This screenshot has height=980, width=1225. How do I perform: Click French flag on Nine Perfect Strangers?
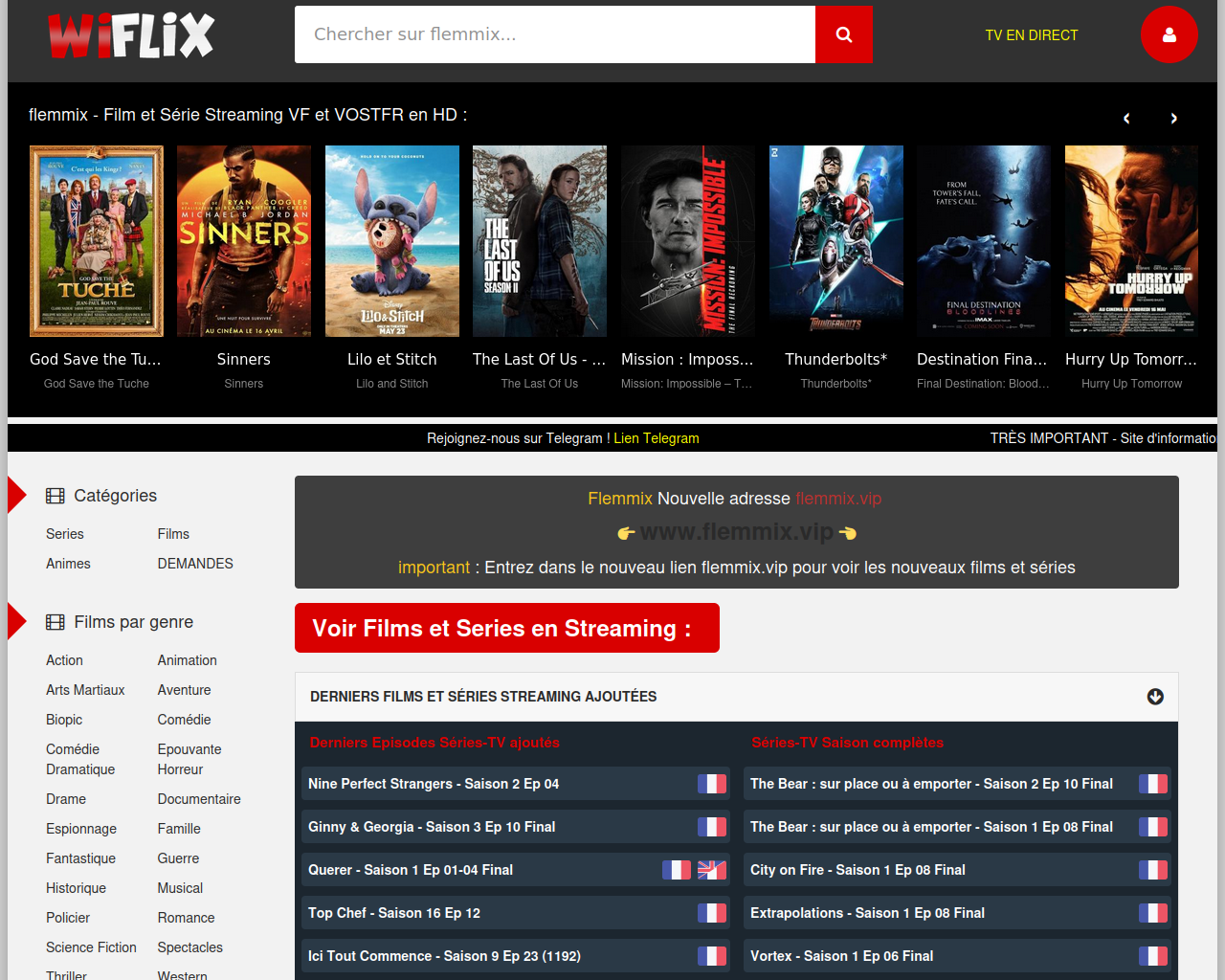pyautogui.click(x=712, y=784)
